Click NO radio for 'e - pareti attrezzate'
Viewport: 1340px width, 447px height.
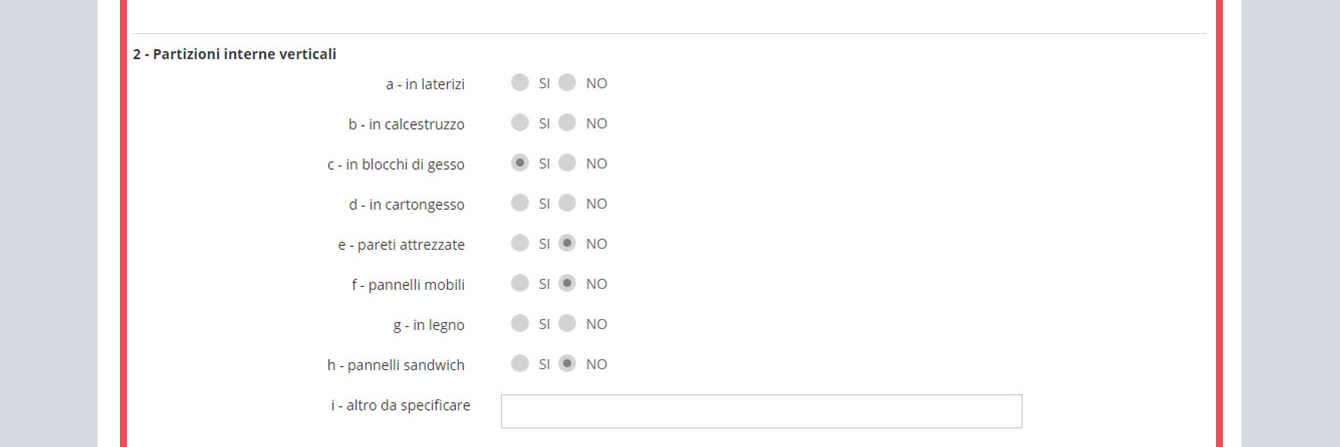click(567, 243)
